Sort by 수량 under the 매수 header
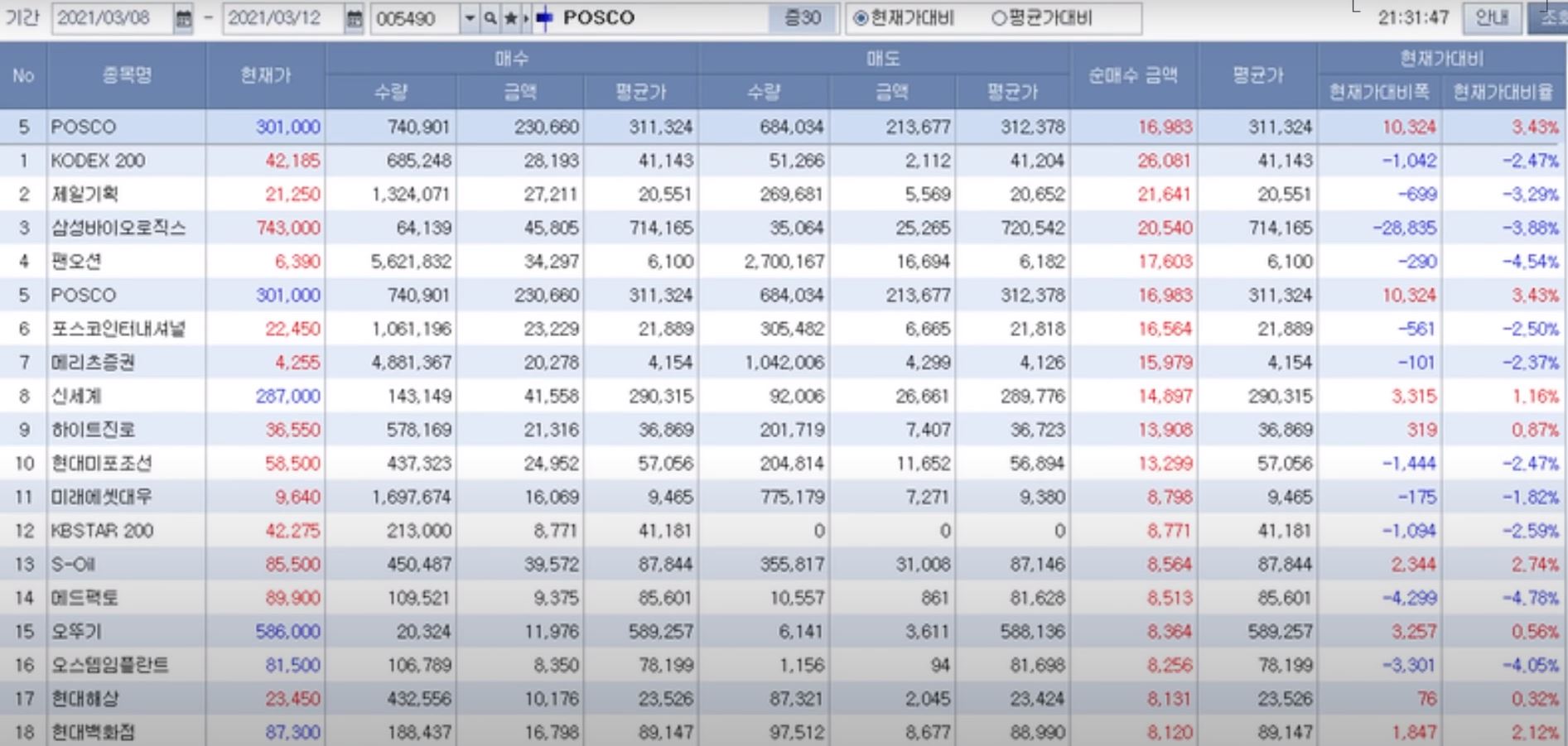Viewport: 1568px width, 746px height. (391, 92)
